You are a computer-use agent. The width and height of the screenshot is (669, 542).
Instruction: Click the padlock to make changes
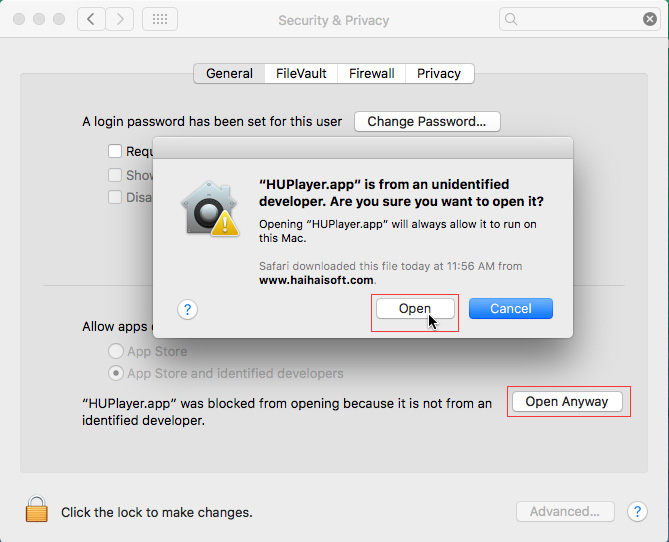37,509
